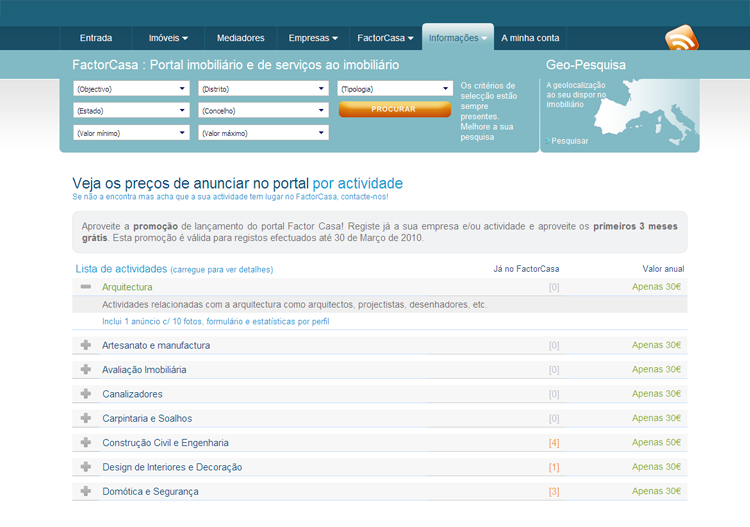Image resolution: width=750 pixels, height=527 pixels.
Task: Click Carpintaria e Soalhos label
Action: [147, 418]
